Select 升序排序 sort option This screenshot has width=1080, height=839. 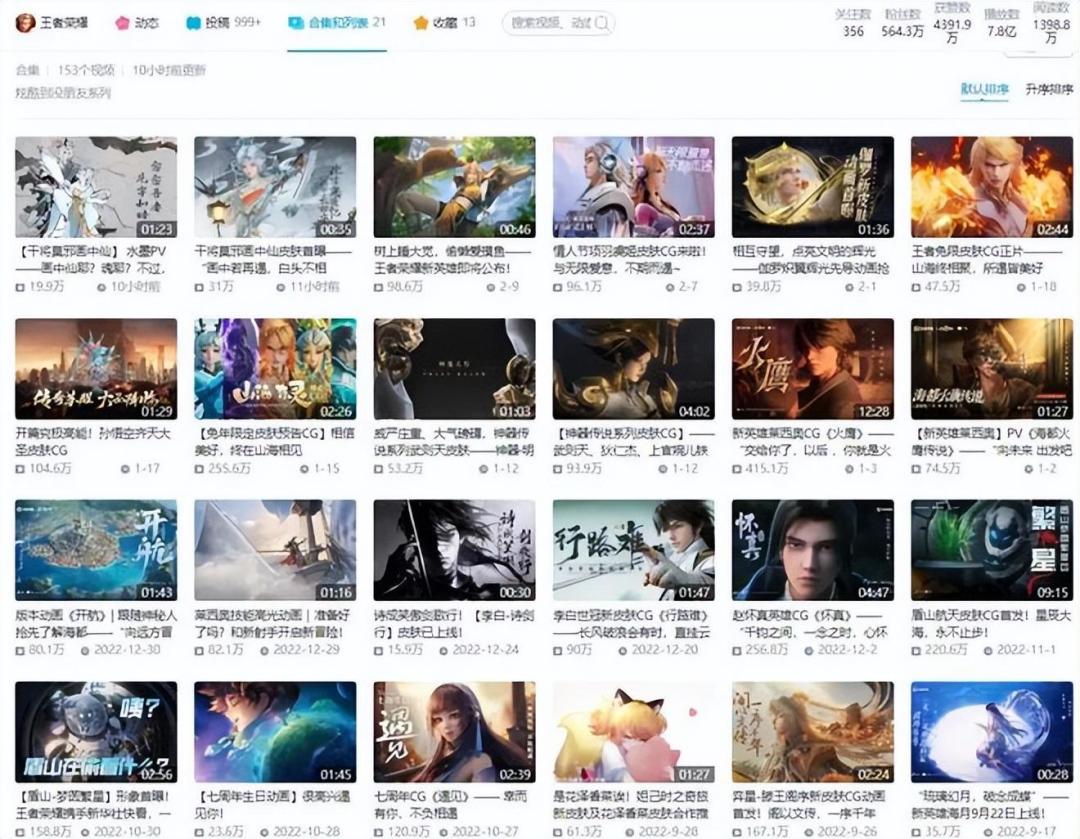point(1048,89)
